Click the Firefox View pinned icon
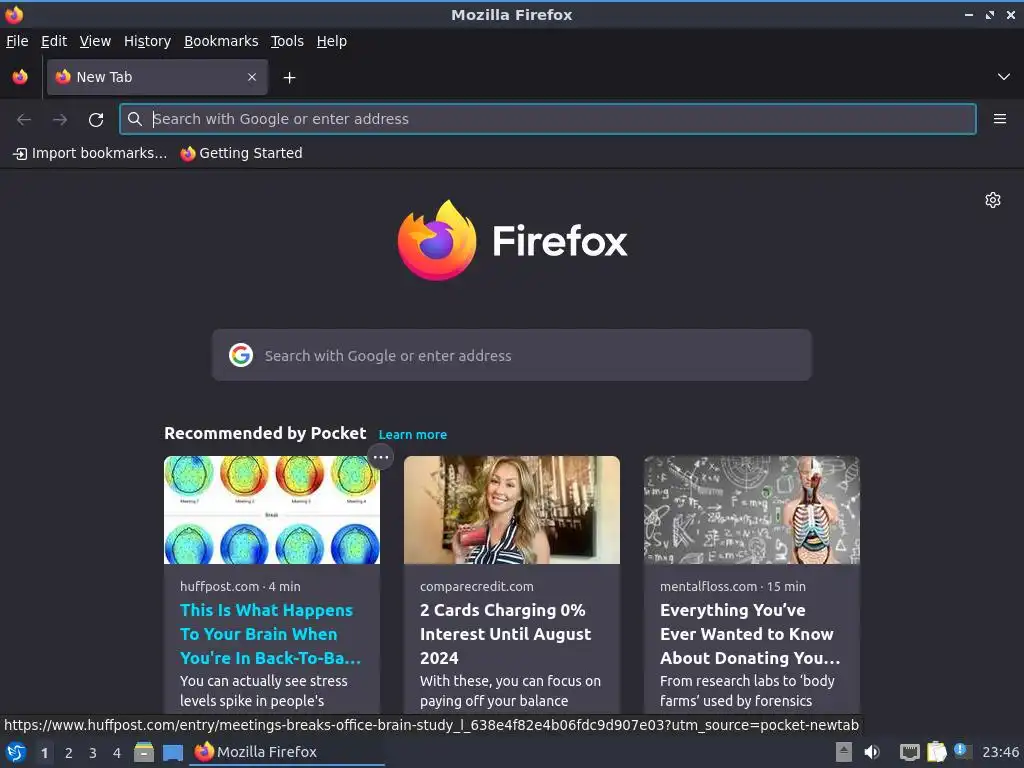This screenshot has height=768, width=1024. click(x=20, y=77)
